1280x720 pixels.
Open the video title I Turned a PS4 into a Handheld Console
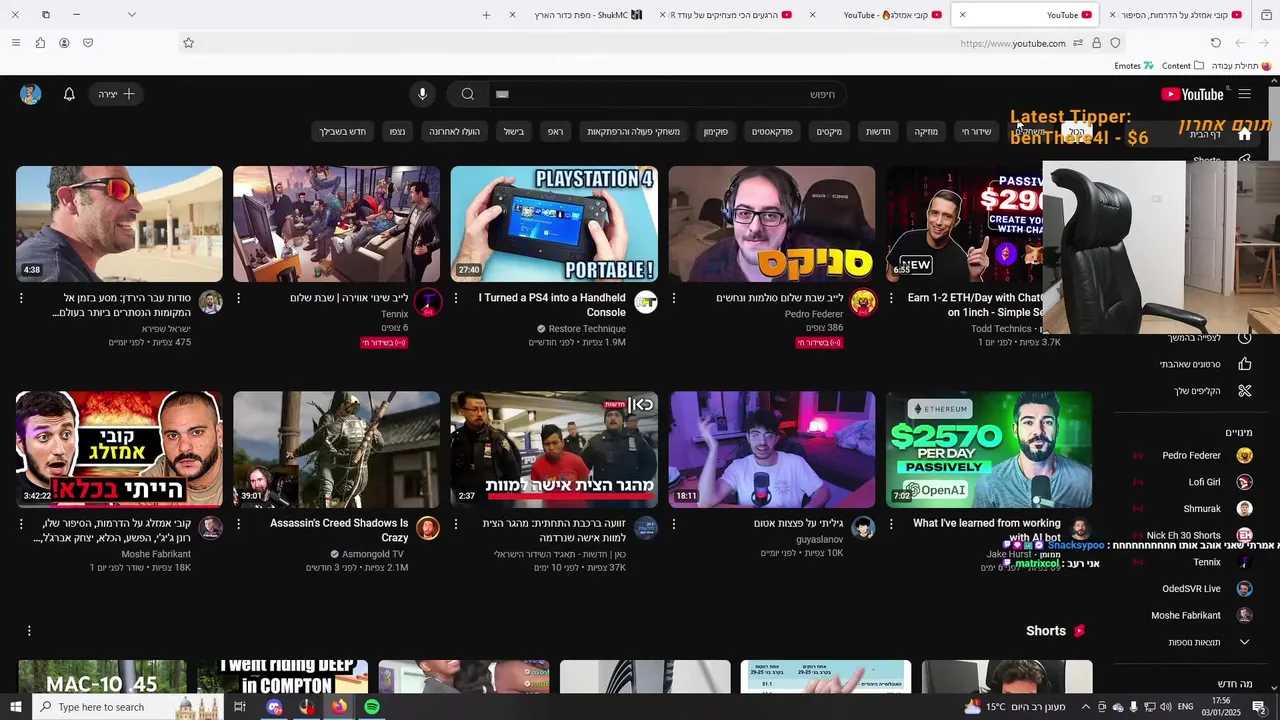(x=552, y=305)
